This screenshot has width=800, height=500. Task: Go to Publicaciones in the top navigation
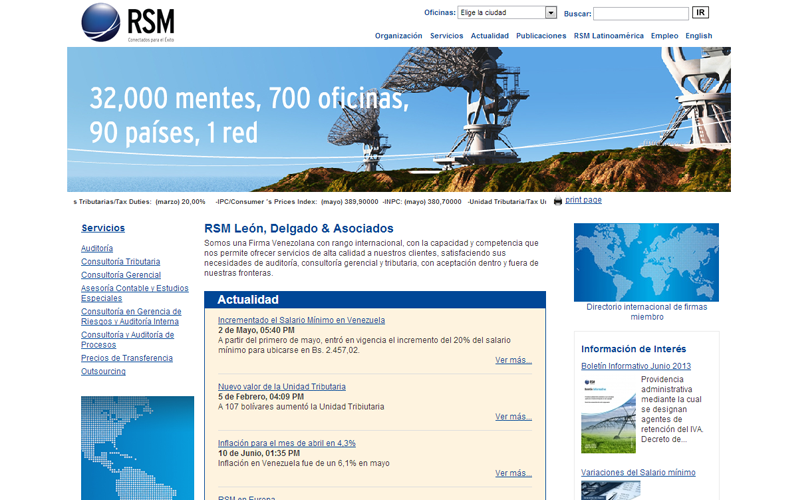pos(541,36)
